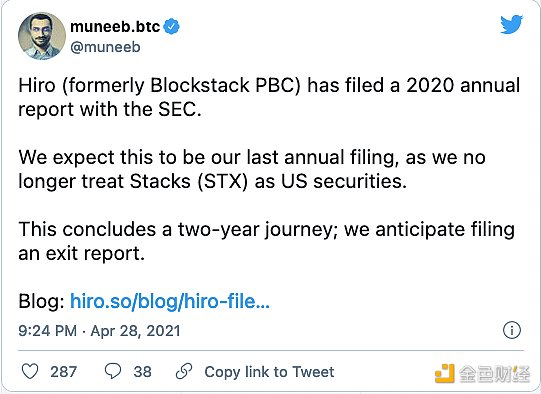
Task: Like the tweet with the heart icon
Action: pyautogui.click(x=30, y=372)
